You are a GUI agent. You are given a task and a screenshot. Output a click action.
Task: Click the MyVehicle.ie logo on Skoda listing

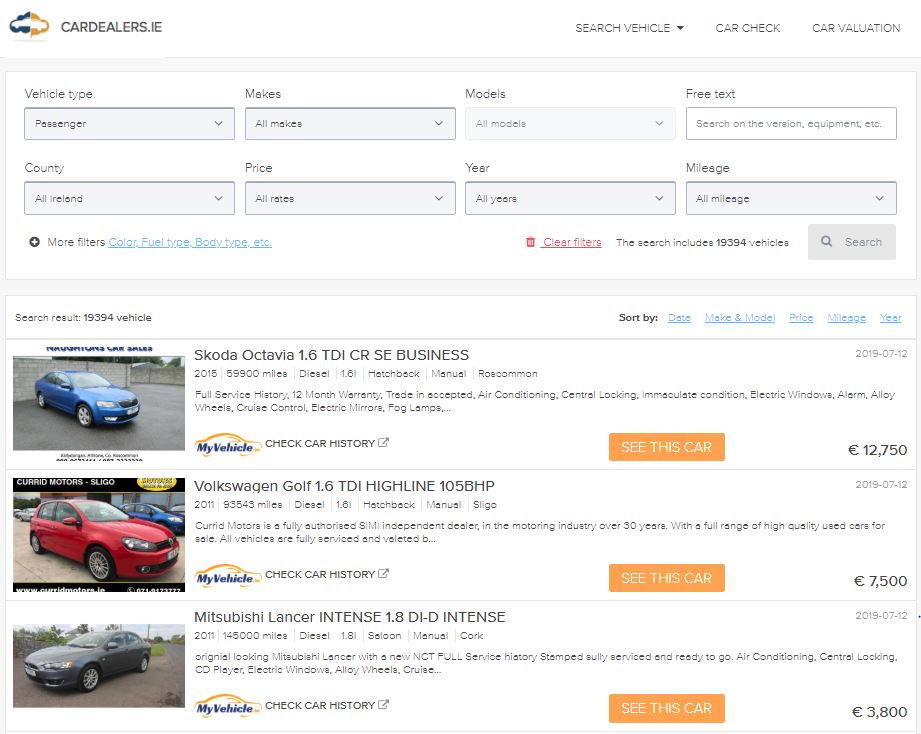[227, 444]
